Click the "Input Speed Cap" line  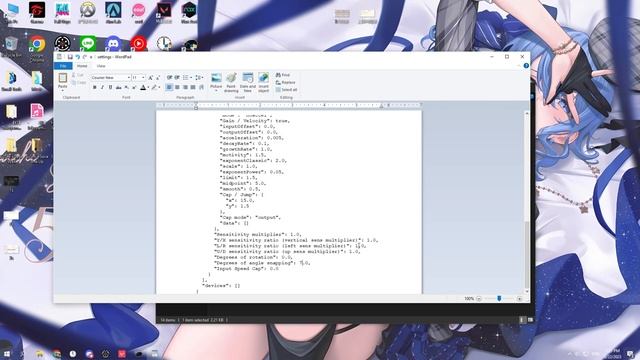tap(247, 269)
